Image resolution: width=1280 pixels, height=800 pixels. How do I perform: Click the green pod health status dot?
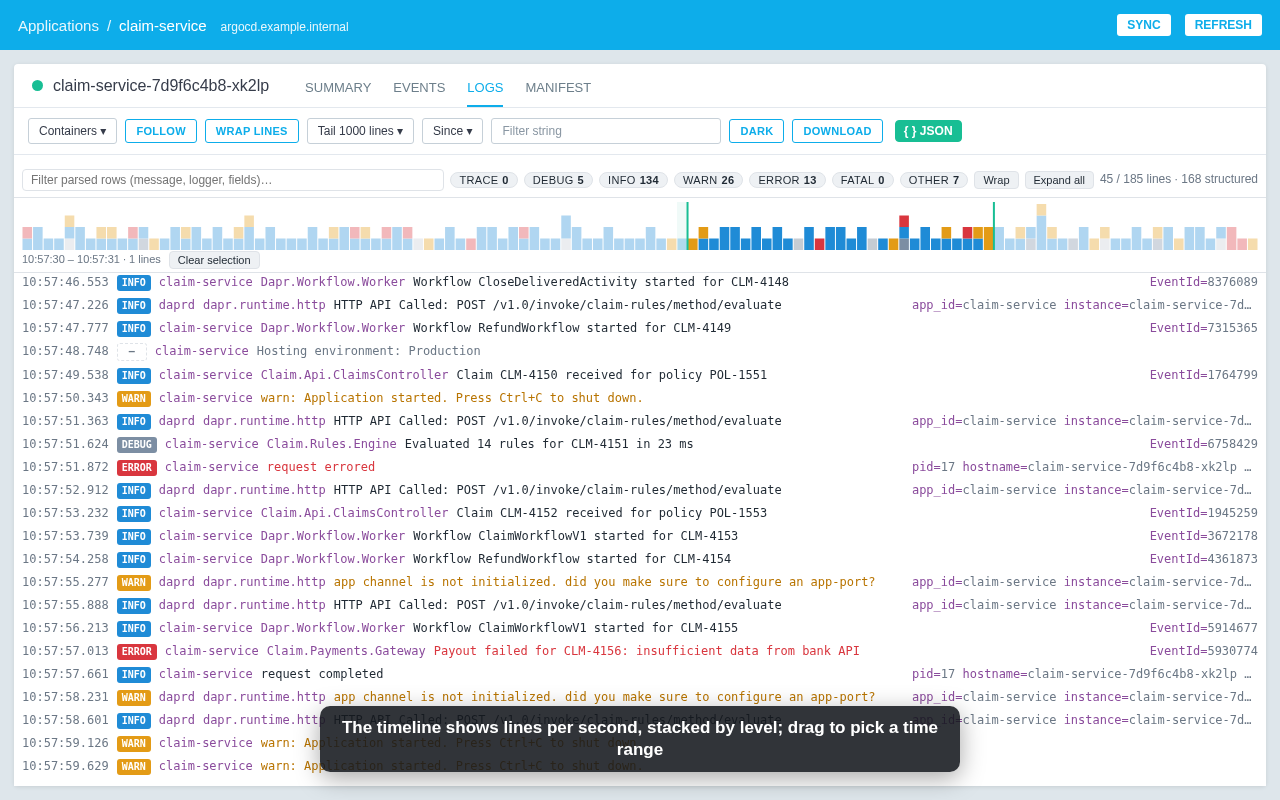pos(38,86)
